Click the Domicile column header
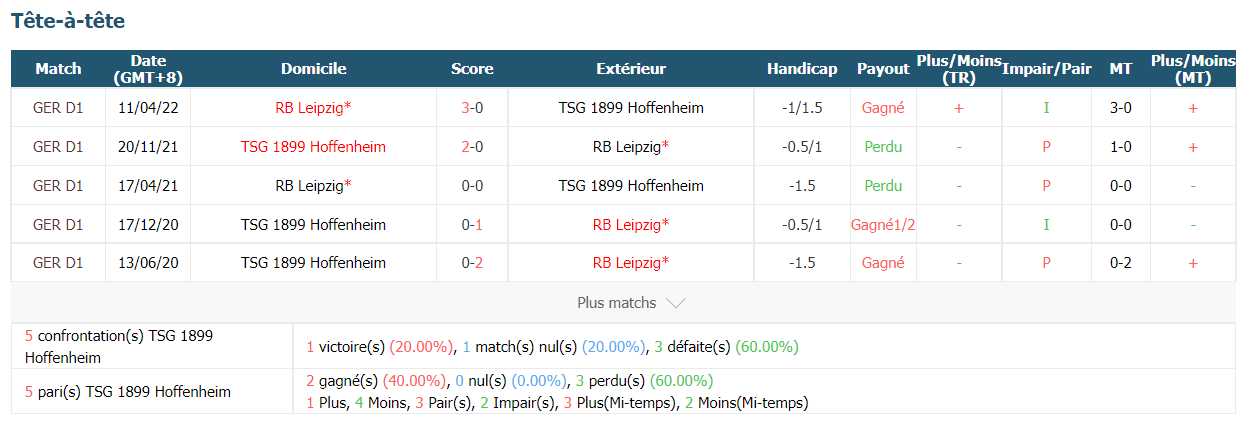Image resolution: width=1244 pixels, height=423 pixels. click(313, 69)
